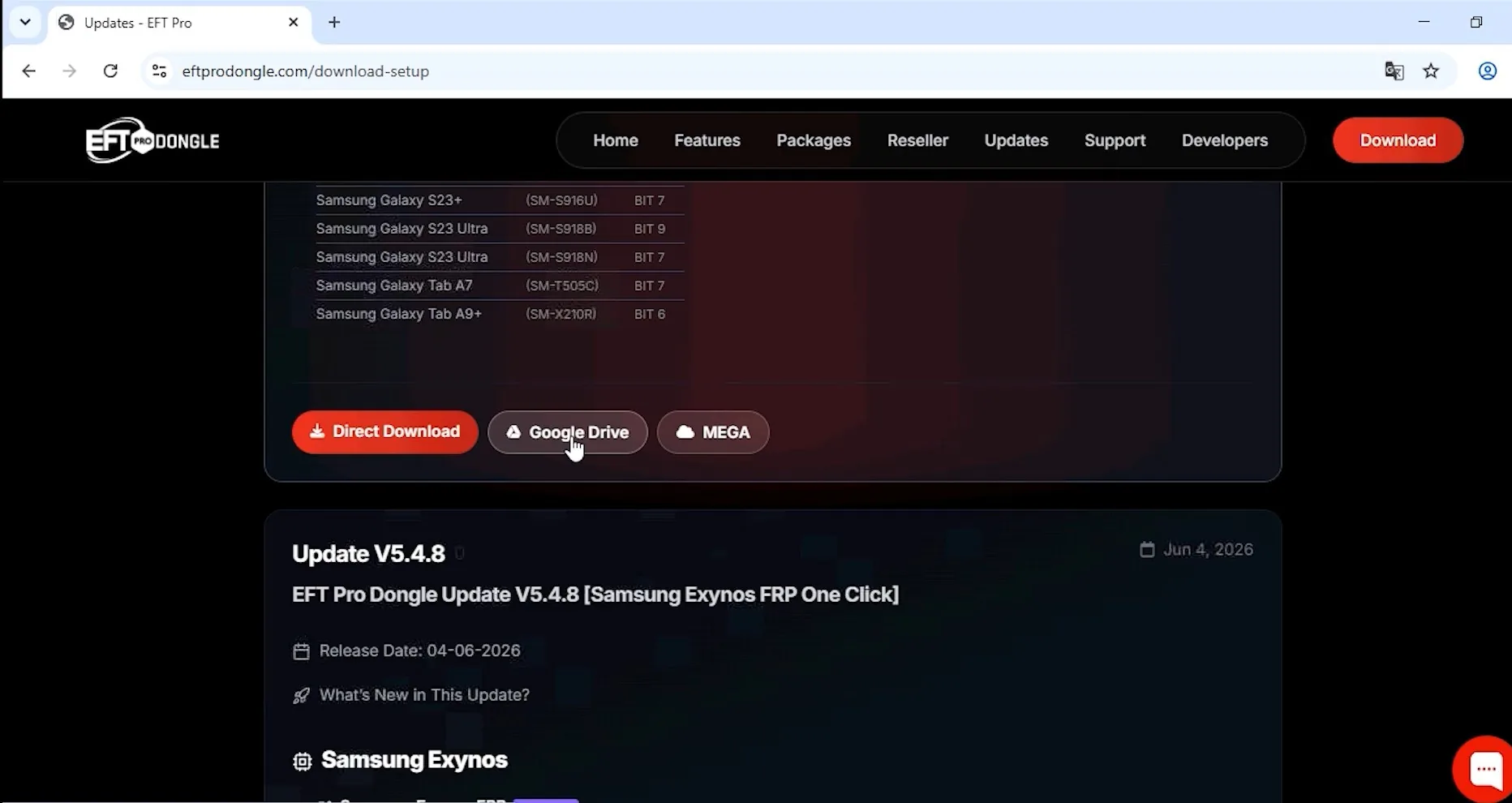The width and height of the screenshot is (1512, 803).
Task: Click the chip icon beside Samsung Exynos
Action: tap(302, 761)
